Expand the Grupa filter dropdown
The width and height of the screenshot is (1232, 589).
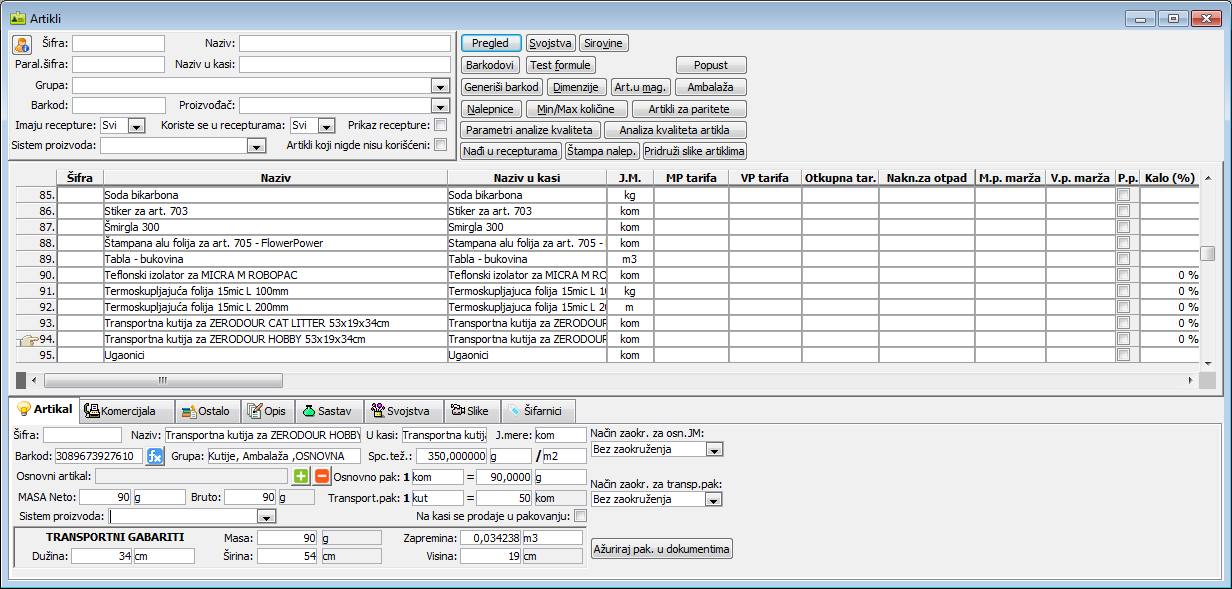(x=440, y=86)
